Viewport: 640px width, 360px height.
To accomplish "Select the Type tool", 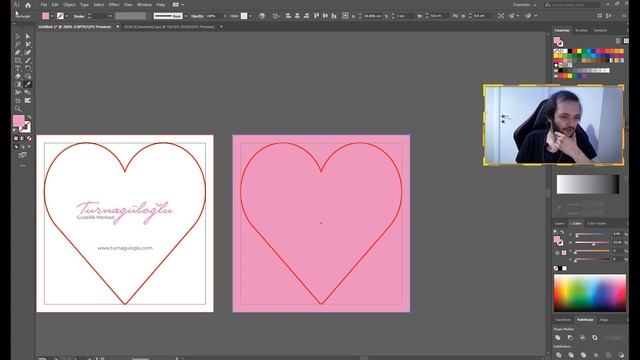I will click(18, 68).
